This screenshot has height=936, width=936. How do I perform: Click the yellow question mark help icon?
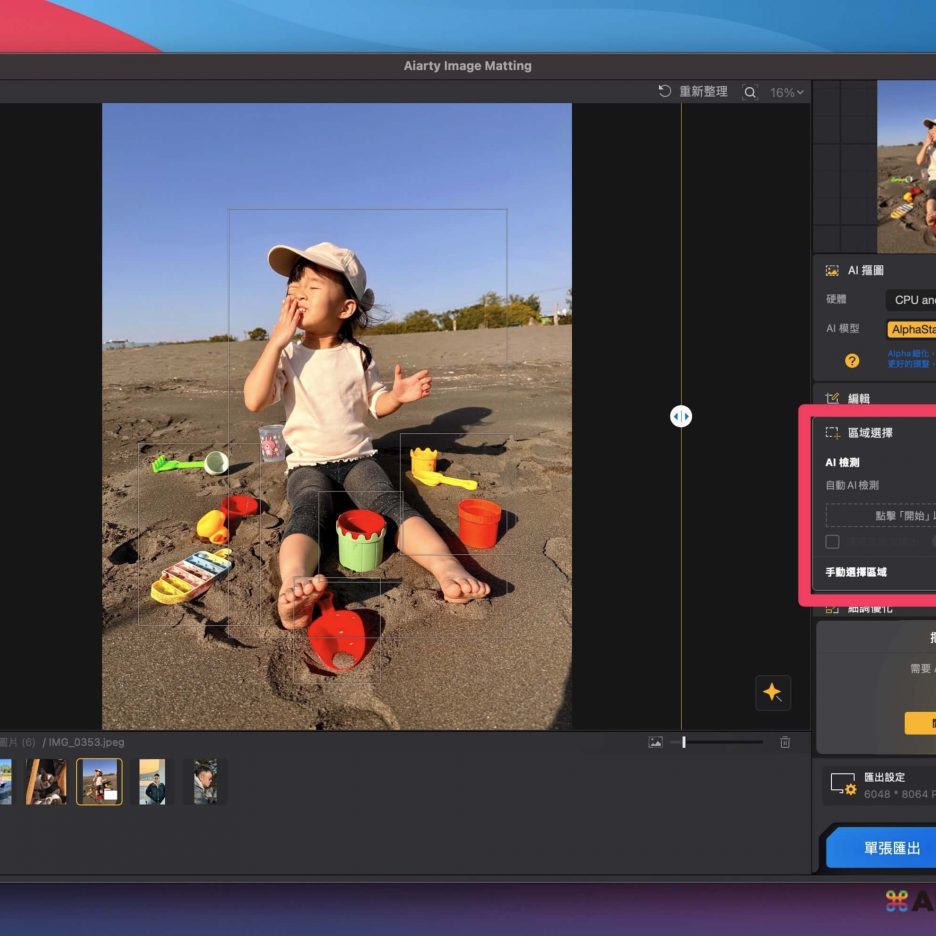point(852,360)
